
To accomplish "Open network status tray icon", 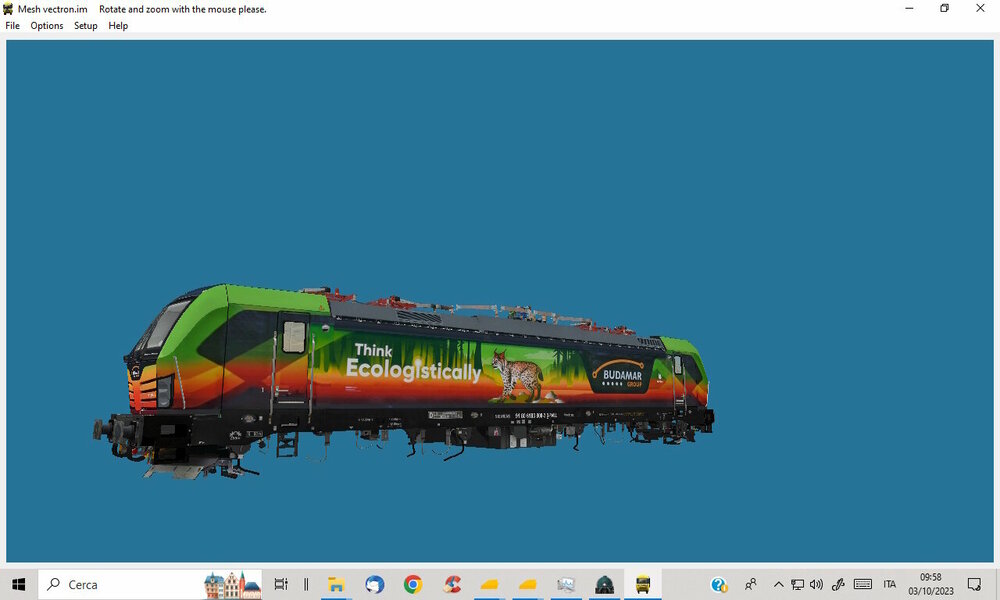I will [797, 584].
